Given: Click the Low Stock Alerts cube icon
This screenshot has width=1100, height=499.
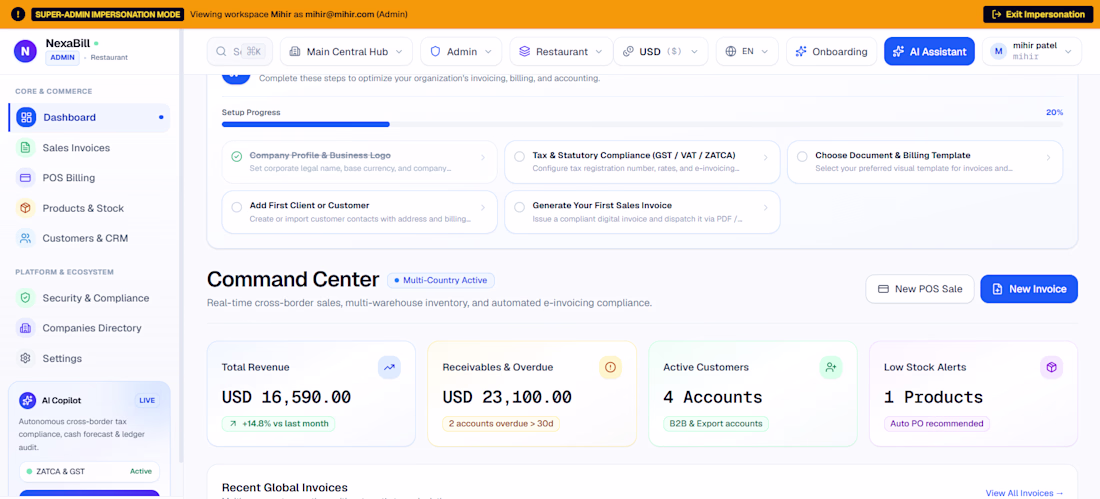Looking at the screenshot, I should tap(1052, 367).
